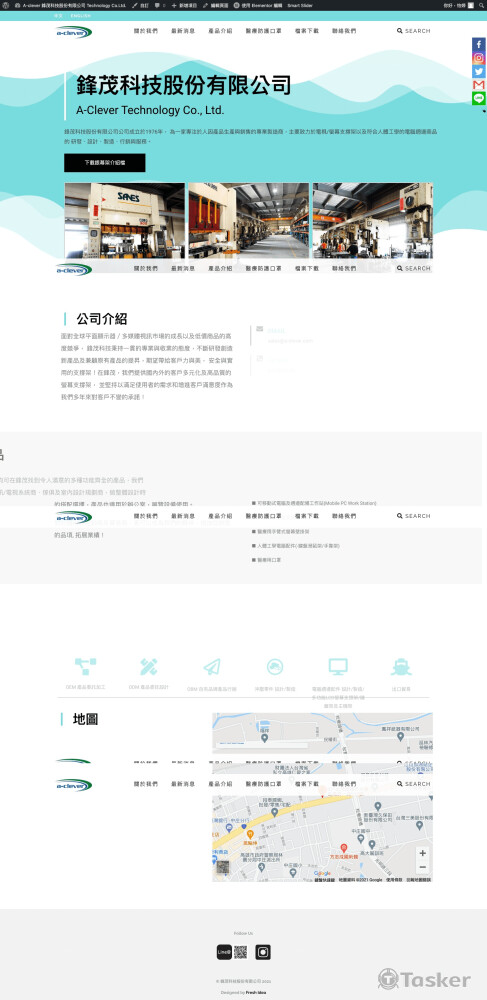Open the 自訂 customizer link

141,4
